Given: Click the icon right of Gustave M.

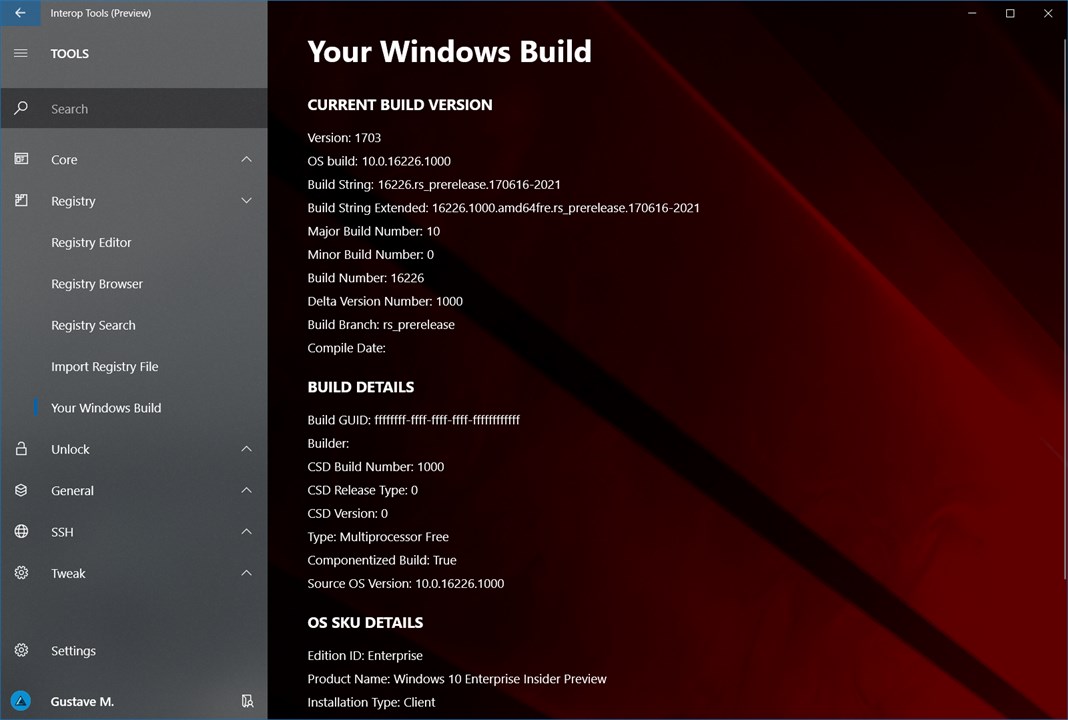Looking at the screenshot, I should coord(247,701).
